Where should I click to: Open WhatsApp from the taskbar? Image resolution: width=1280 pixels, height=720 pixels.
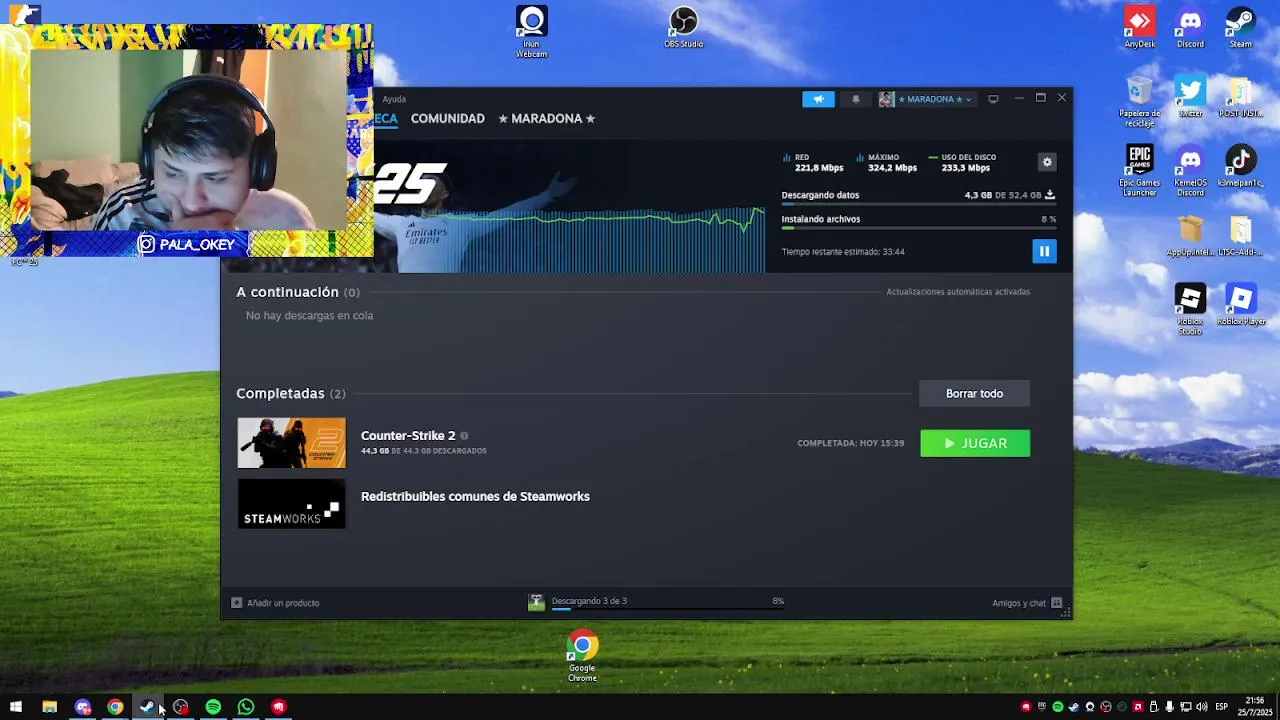coord(246,707)
